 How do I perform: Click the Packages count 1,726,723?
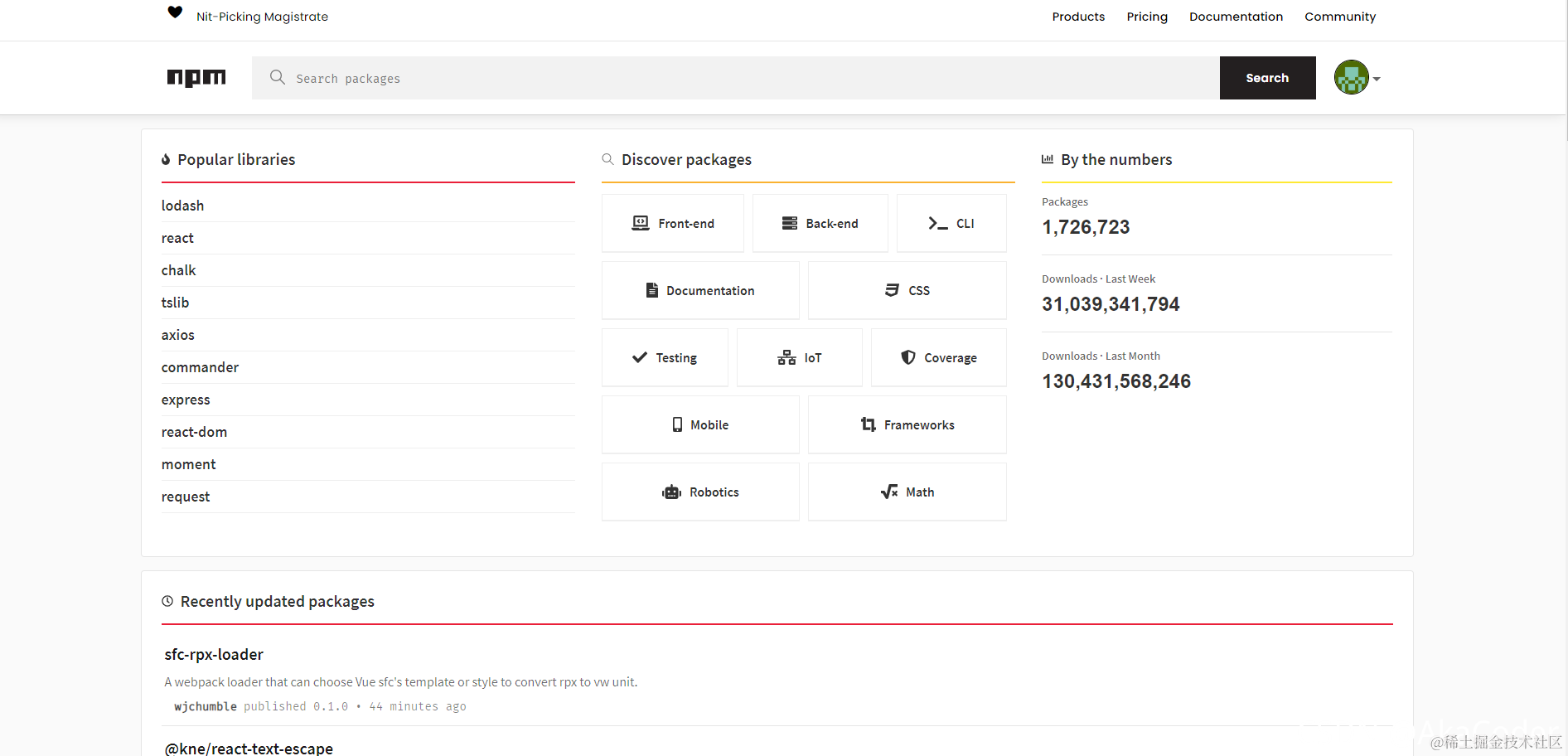(1086, 227)
